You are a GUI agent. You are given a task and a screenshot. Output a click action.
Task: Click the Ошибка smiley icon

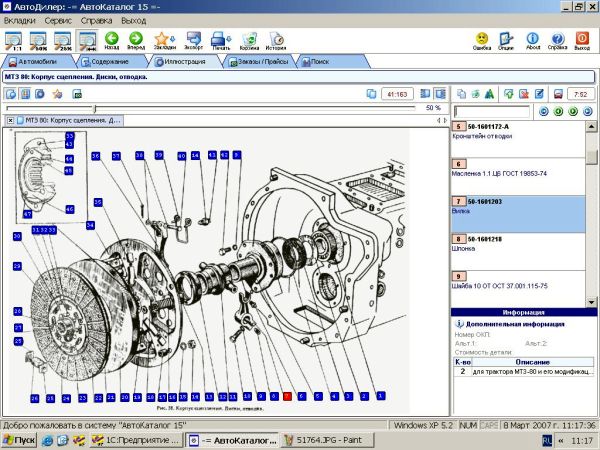482,39
